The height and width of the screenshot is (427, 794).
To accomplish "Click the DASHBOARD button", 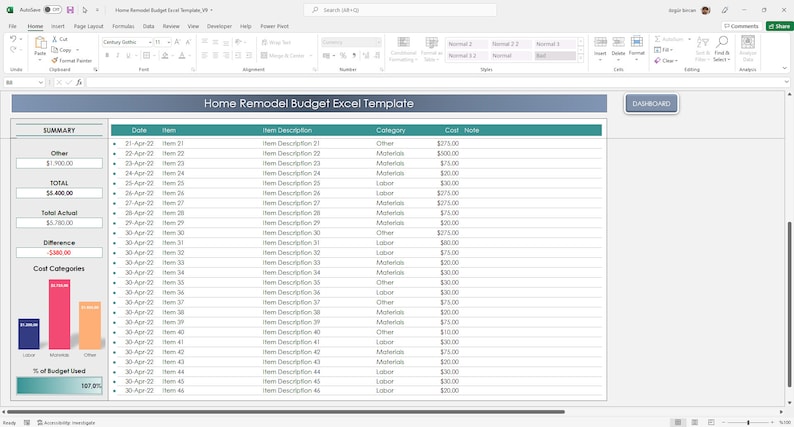I will point(651,103).
